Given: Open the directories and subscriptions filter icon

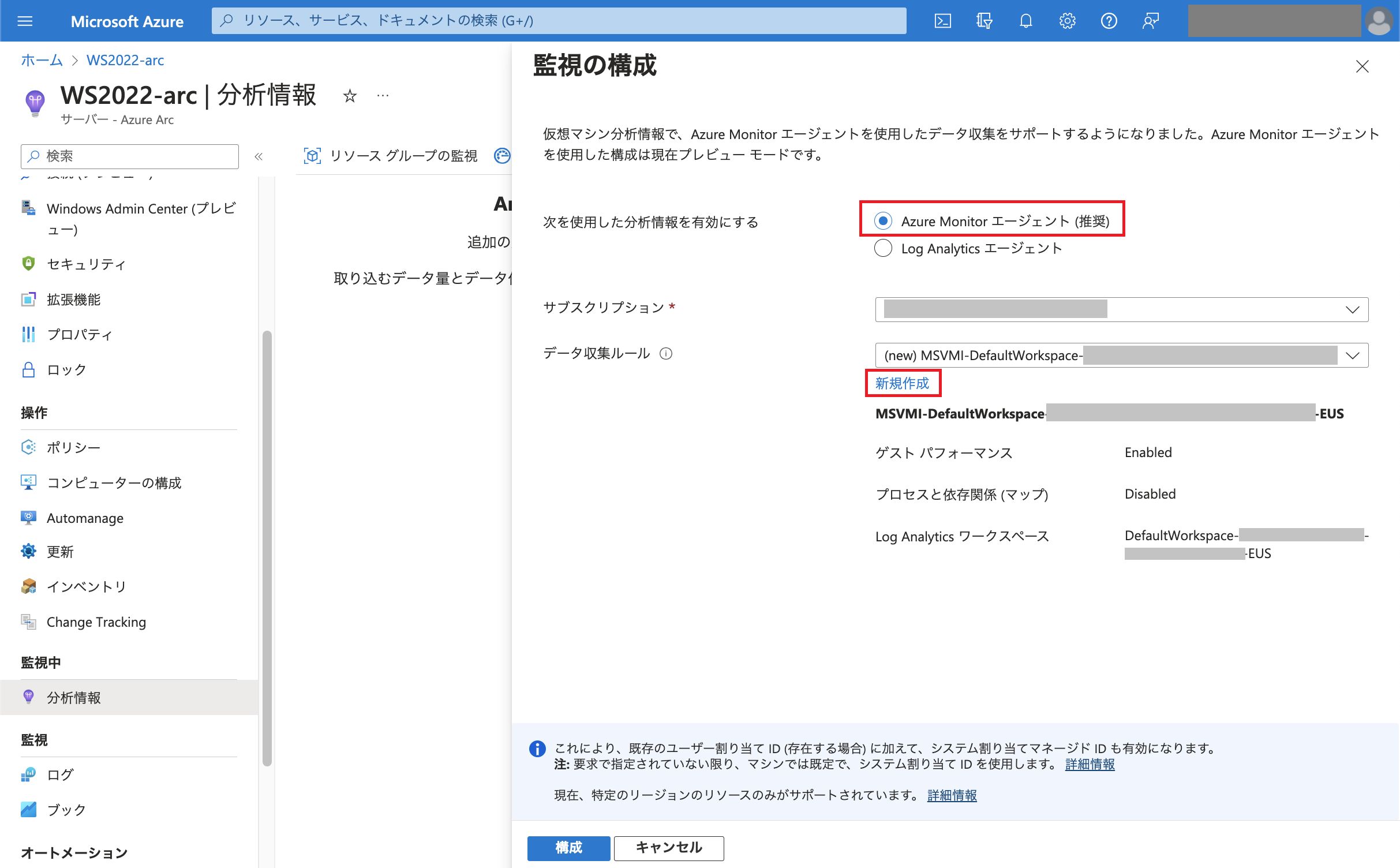Looking at the screenshot, I should 984,21.
